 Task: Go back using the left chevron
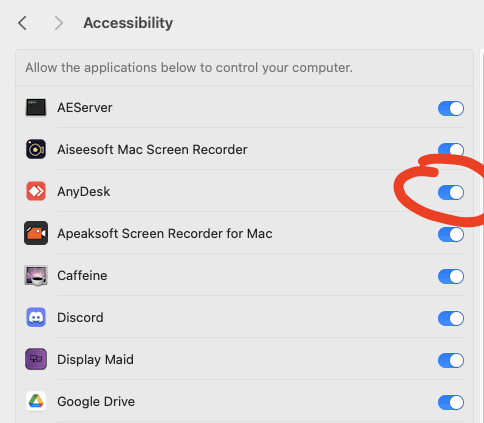click(x=22, y=23)
